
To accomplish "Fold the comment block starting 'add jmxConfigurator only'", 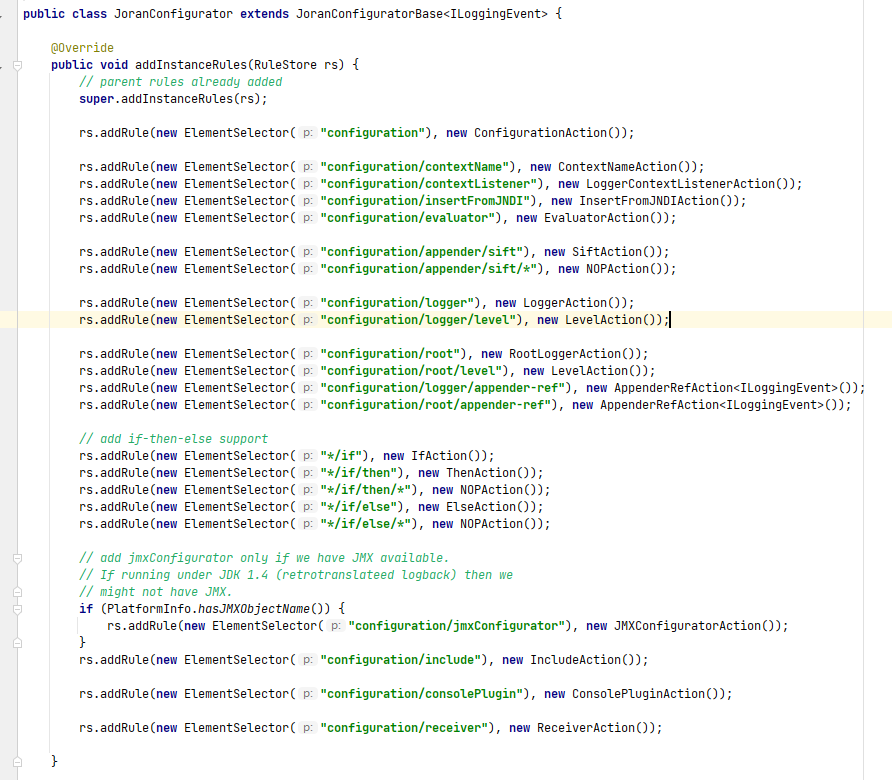I will (x=18, y=559).
